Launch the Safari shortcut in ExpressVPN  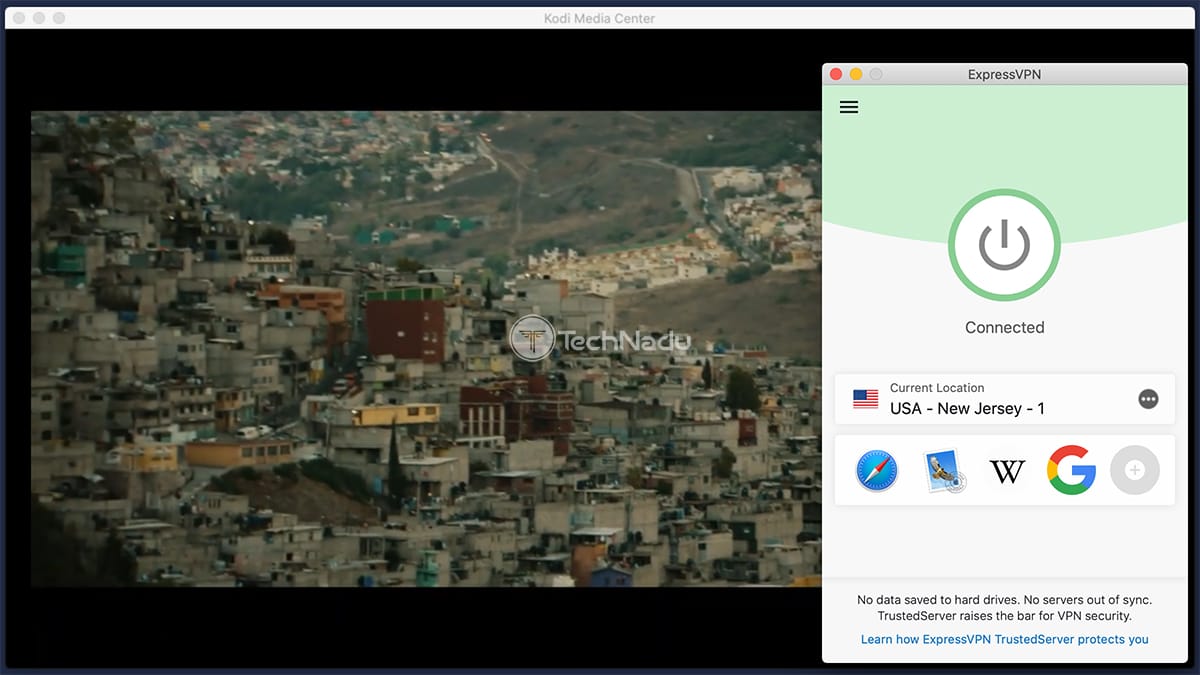877,470
